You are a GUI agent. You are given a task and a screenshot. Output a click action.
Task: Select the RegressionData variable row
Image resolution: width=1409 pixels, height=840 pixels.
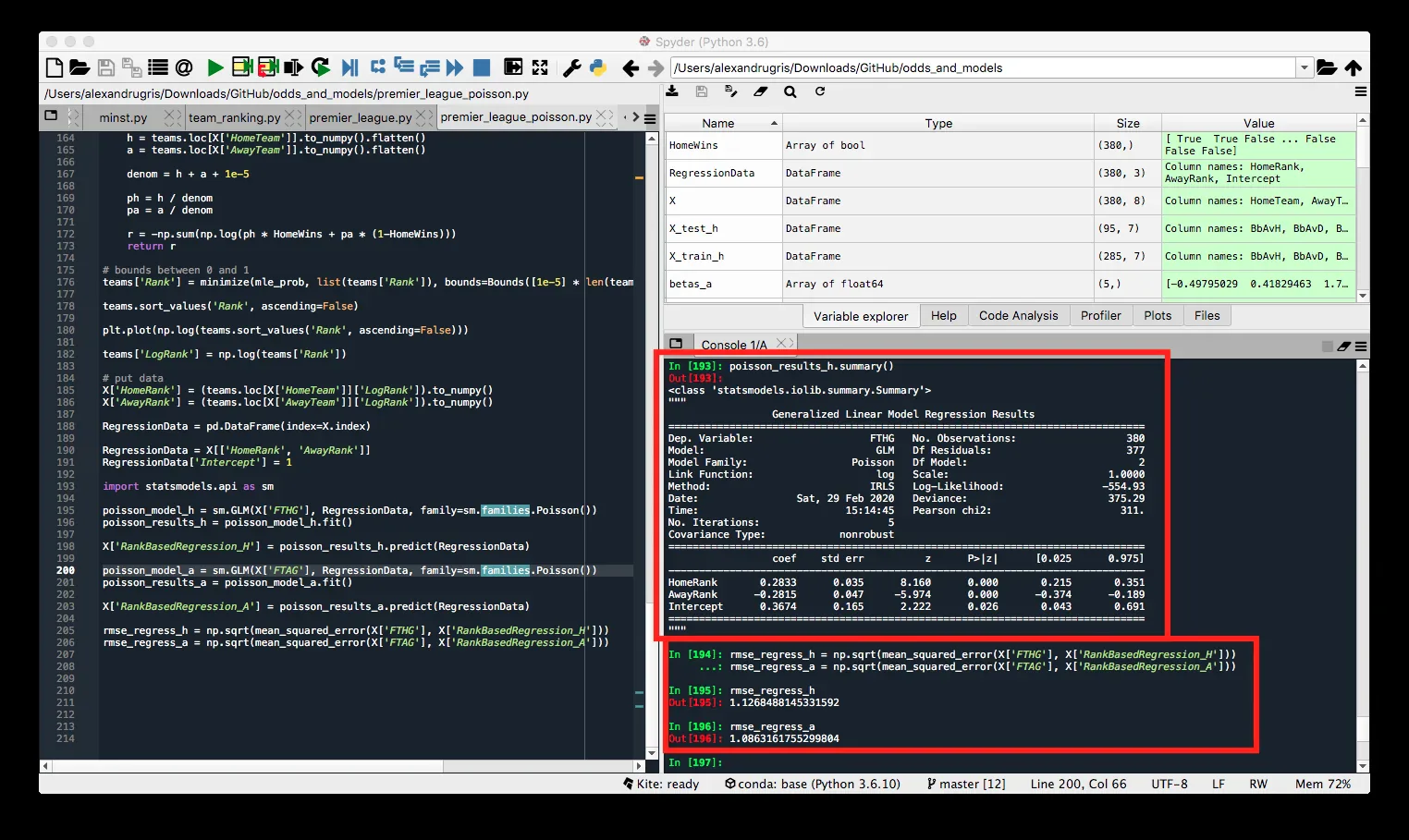1011,173
